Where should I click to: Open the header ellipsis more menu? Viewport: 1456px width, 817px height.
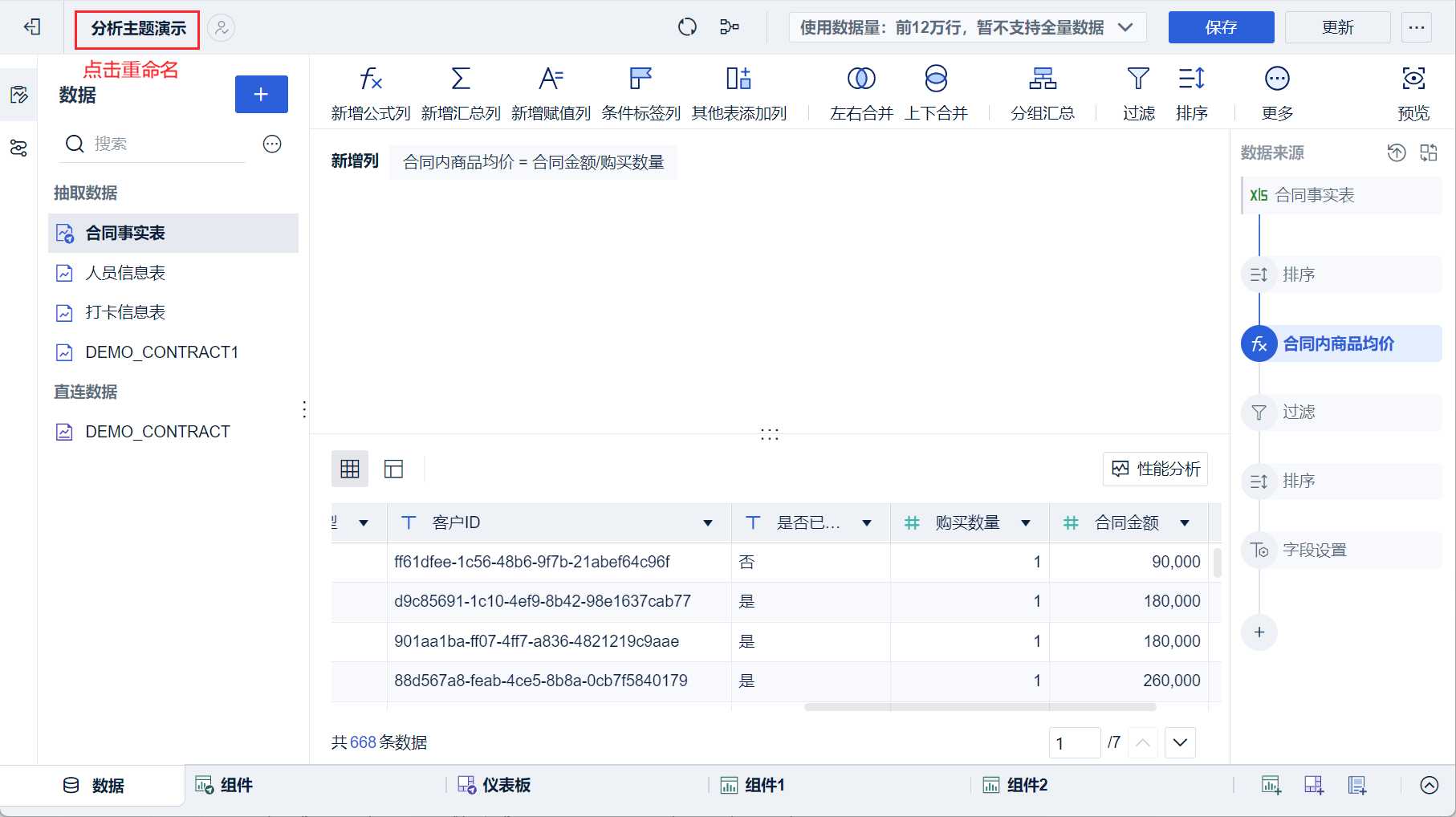pos(1417,27)
